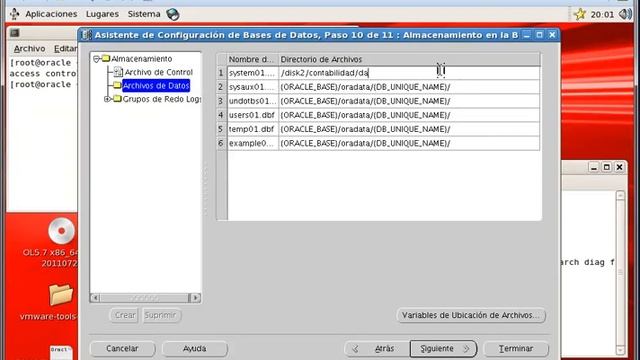Maximize the Asistente de Configuración window
640x360 pixels.
click(x=539, y=35)
